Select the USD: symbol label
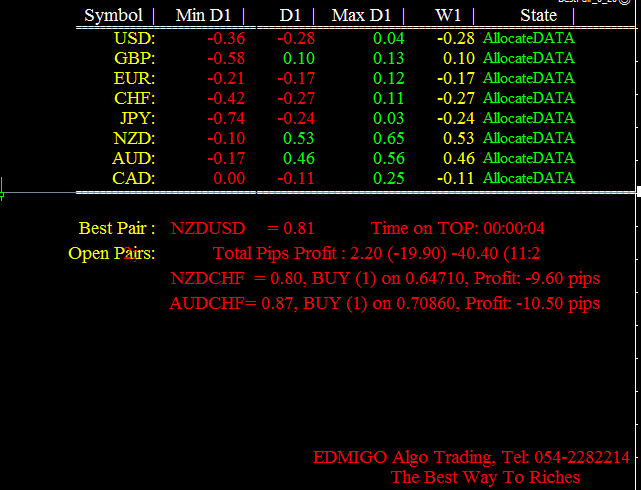 point(134,38)
